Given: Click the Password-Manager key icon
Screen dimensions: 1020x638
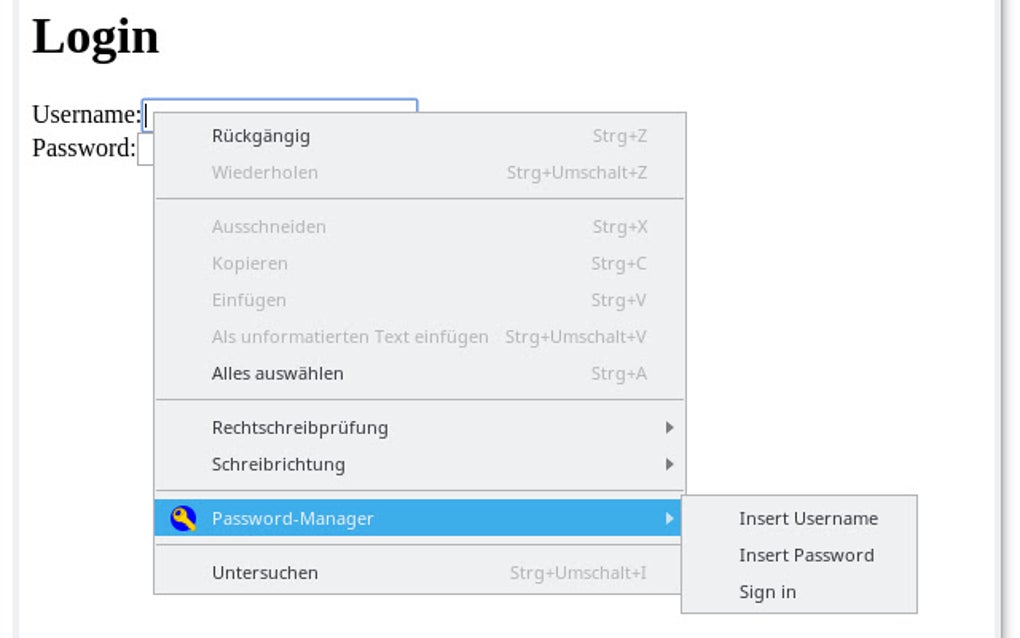Looking at the screenshot, I should pyautogui.click(x=183, y=518).
